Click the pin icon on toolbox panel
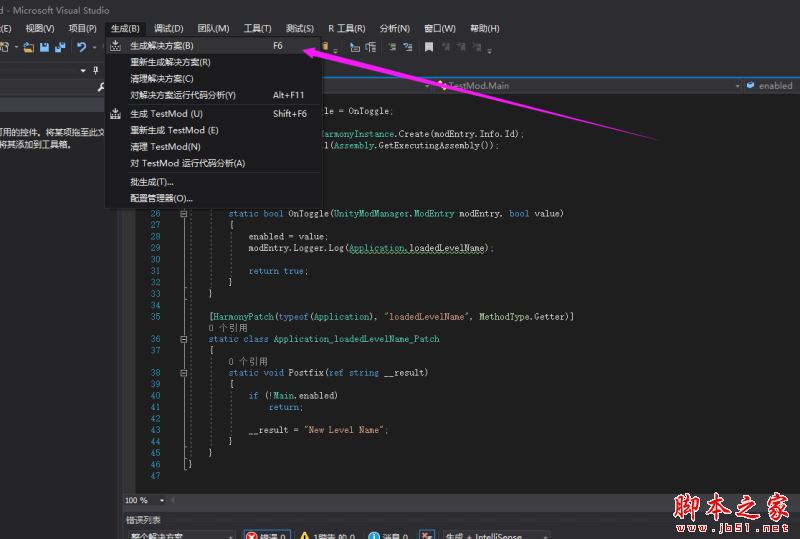800x539 pixels. 96,70
